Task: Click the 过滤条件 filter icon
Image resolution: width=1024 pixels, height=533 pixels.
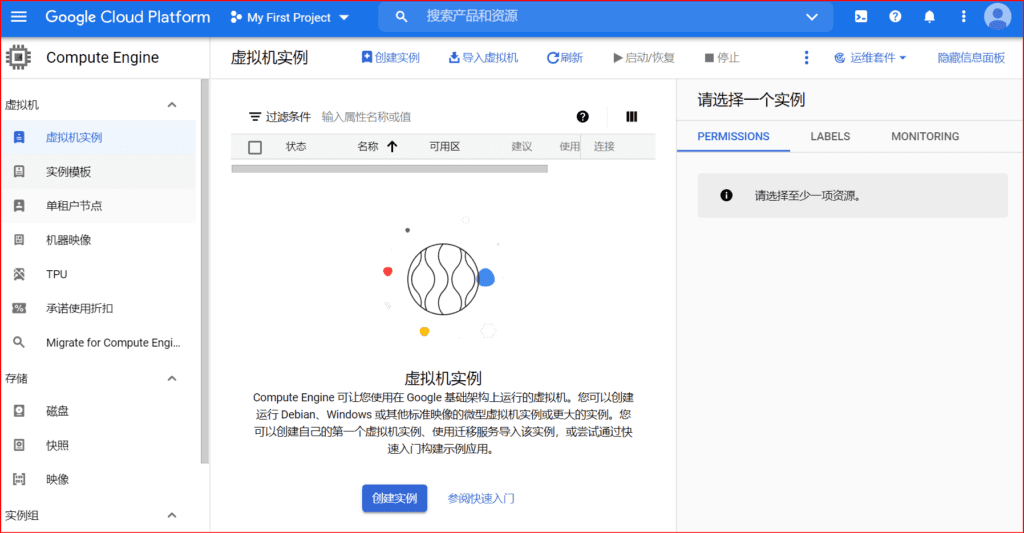Action: (255, 117)
